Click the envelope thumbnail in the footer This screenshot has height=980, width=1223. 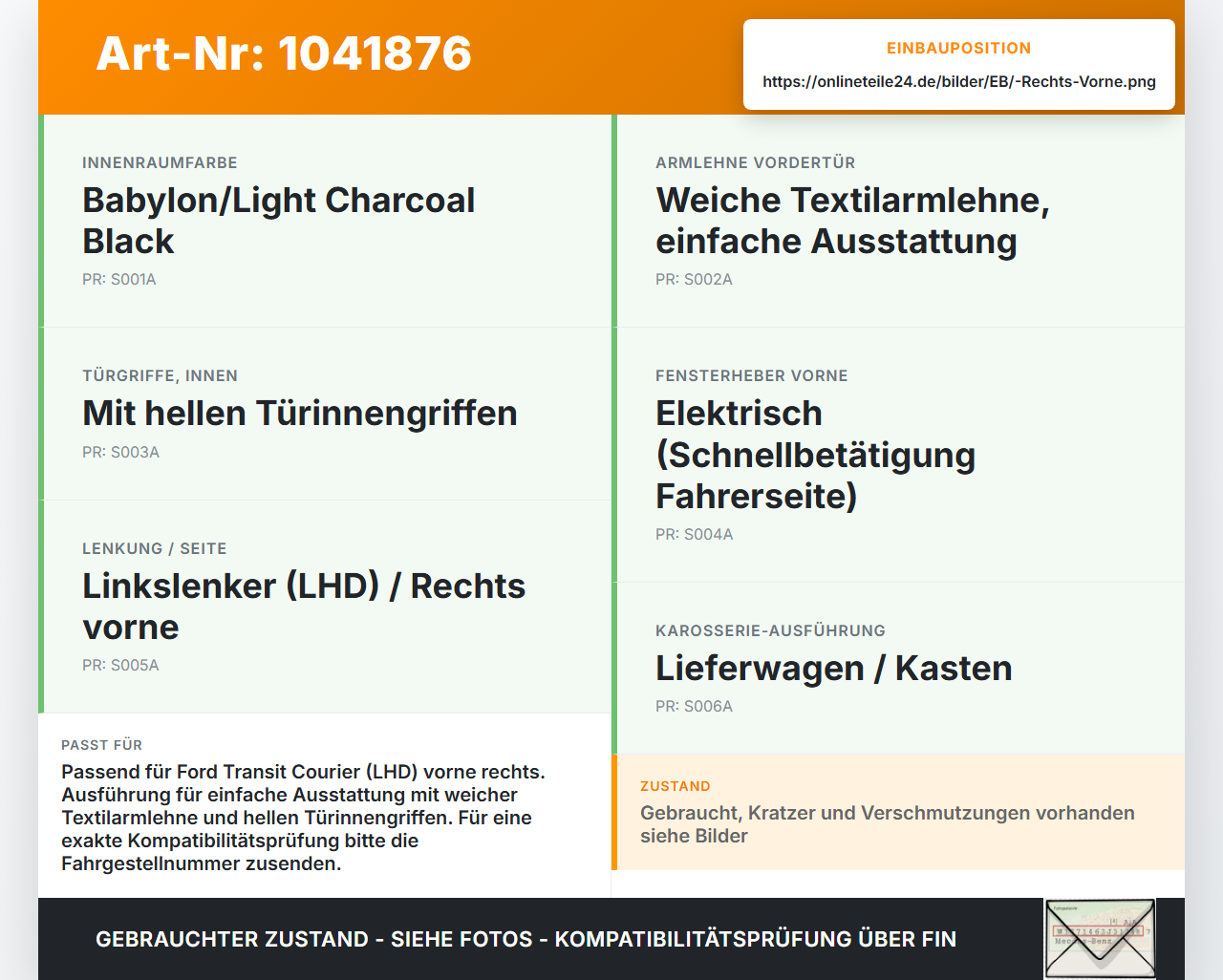pyautogui.click(x=1100, y=939)
